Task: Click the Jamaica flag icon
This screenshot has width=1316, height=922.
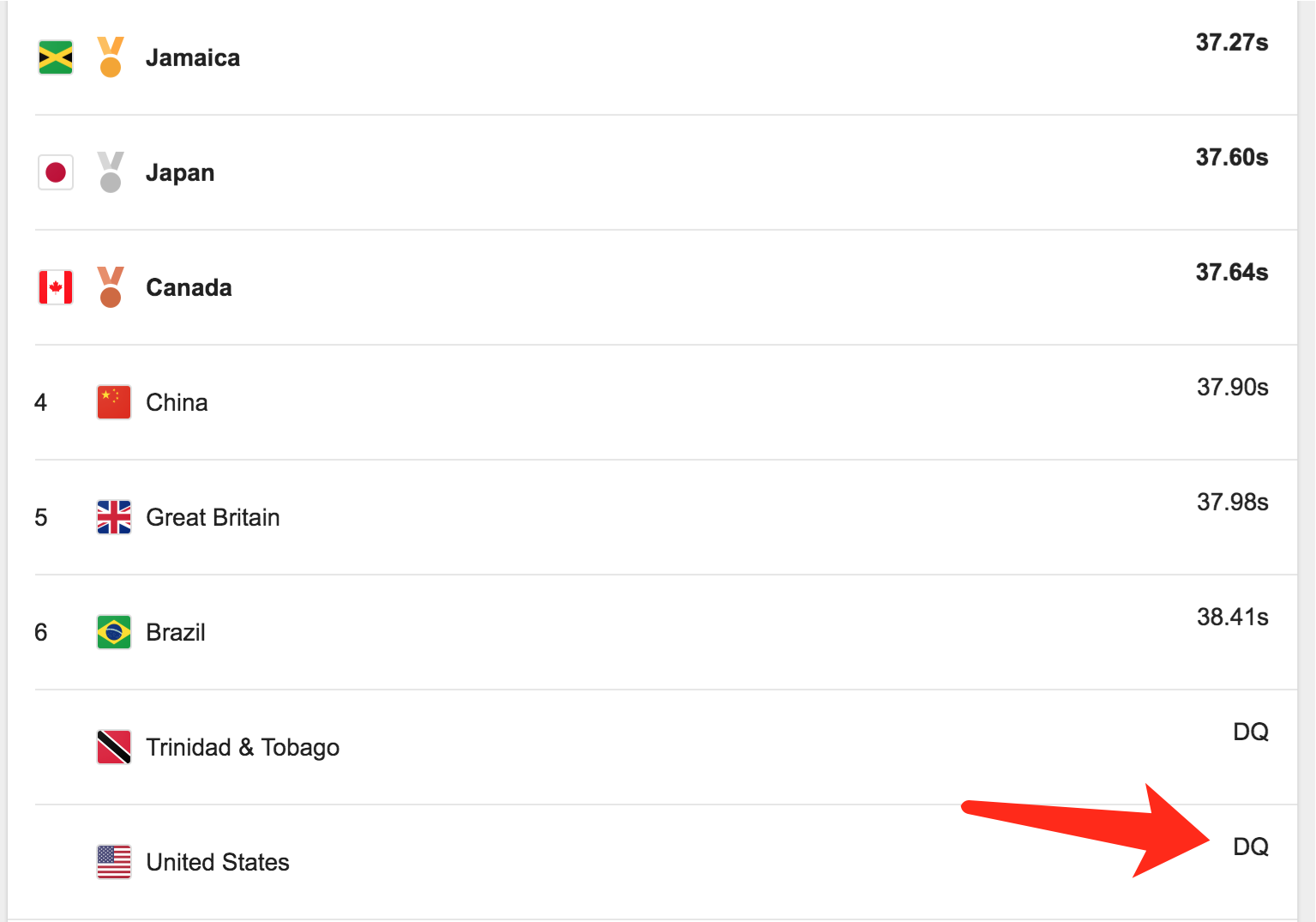Action: click(56, 57)
